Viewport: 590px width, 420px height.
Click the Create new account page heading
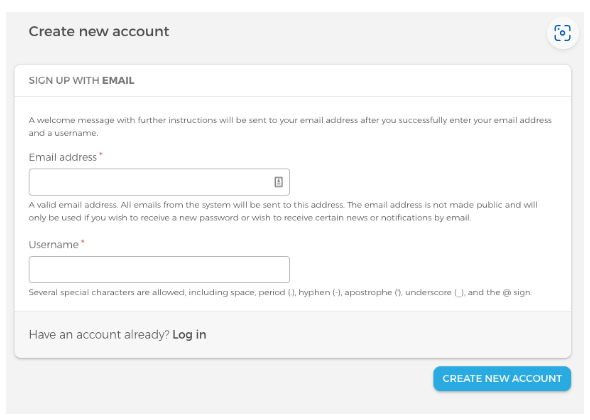(x=99, y=31)
